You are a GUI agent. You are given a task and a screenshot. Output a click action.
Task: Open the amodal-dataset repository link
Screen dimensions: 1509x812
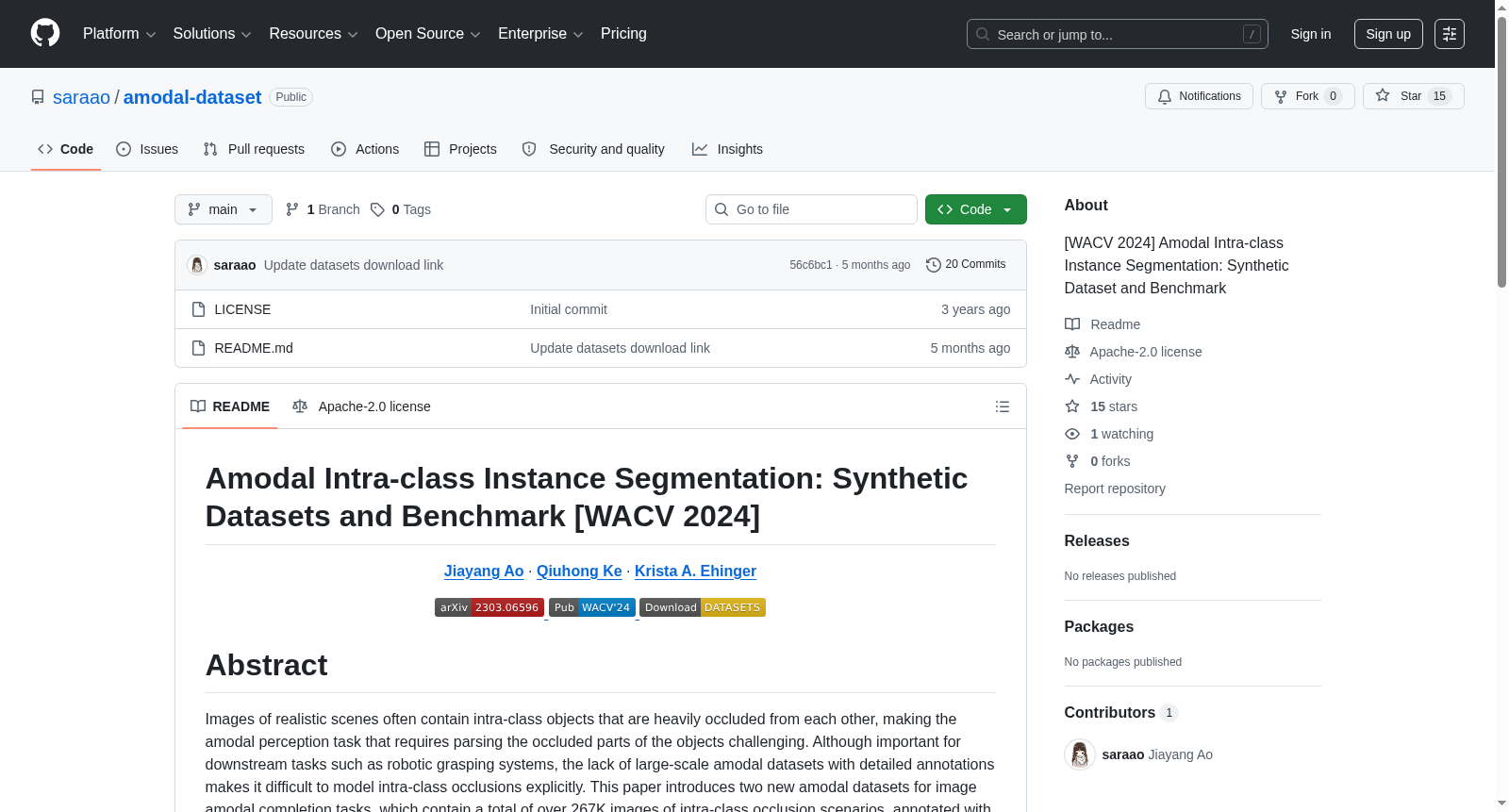click(192, 97)
